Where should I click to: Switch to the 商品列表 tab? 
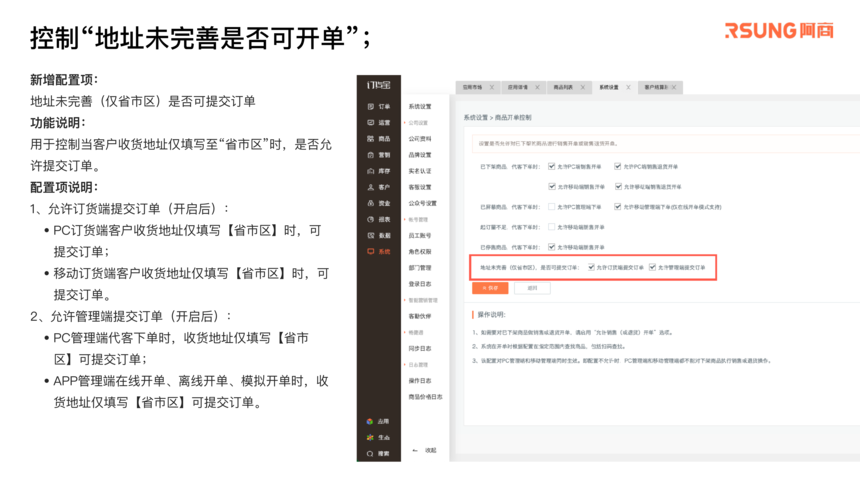click(x=564, y=88)
